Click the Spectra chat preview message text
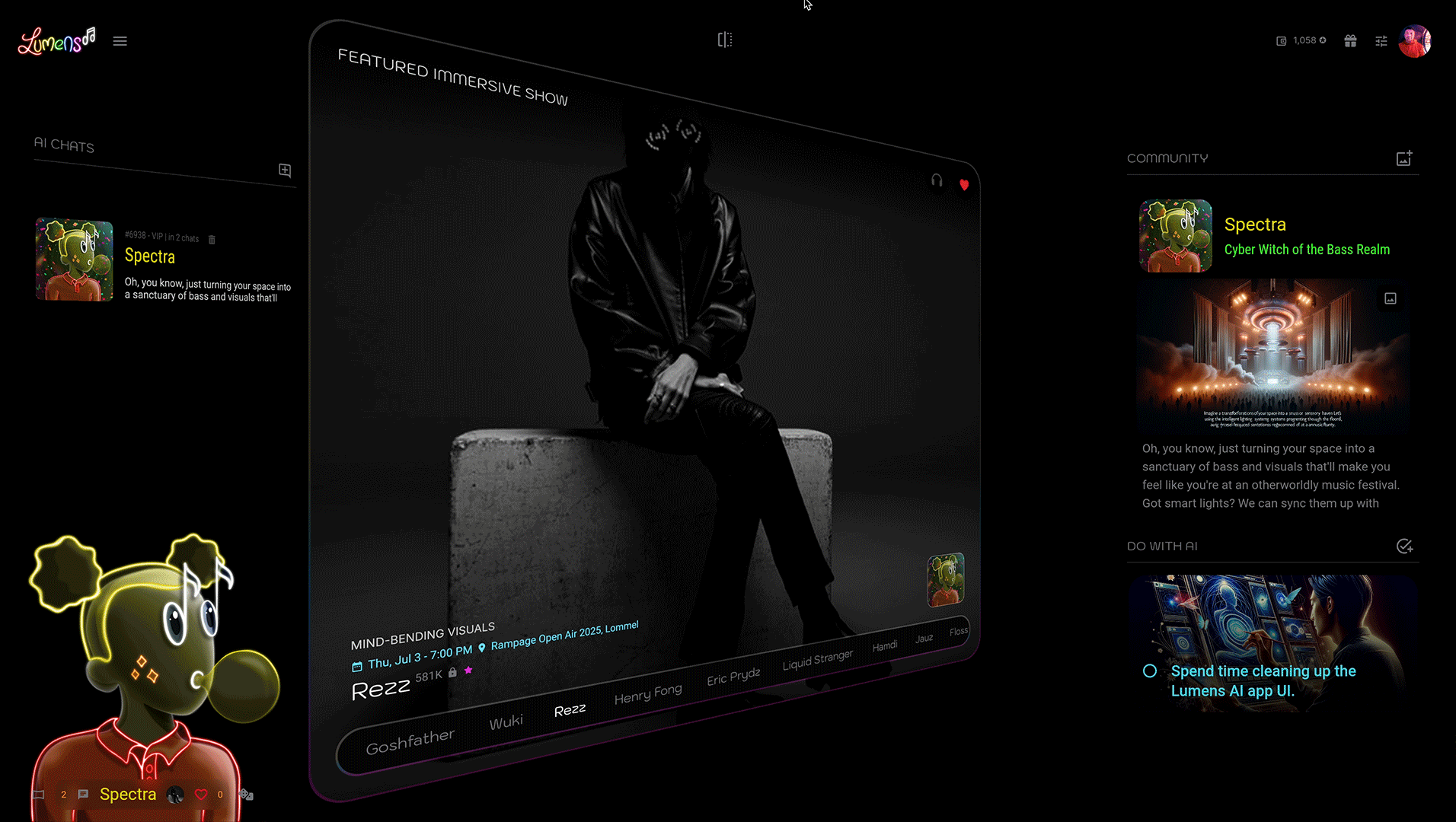The width and height of the screenshot is (1456, 822). click(207, 290)
